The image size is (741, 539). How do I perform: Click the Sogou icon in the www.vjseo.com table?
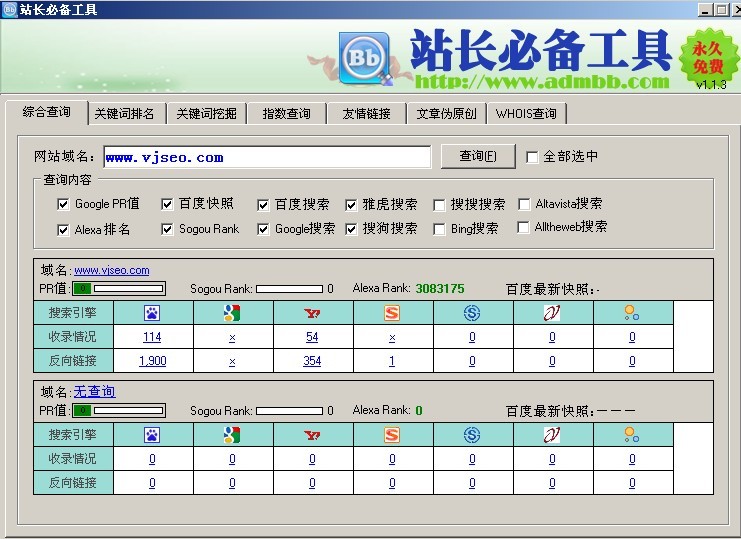[x=392, y=313]
